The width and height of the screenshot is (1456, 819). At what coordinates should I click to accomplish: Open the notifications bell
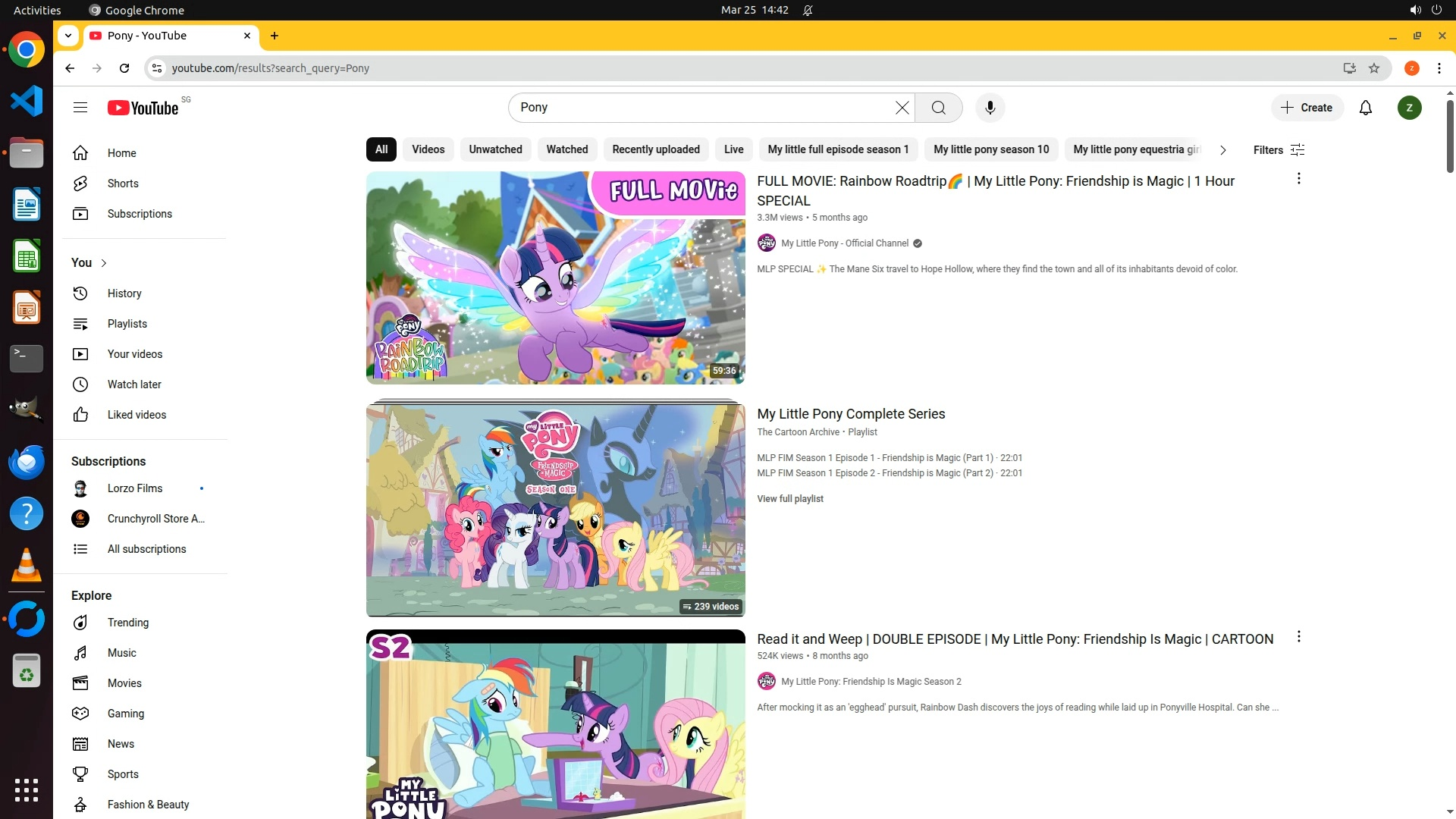coord(1365,108)
